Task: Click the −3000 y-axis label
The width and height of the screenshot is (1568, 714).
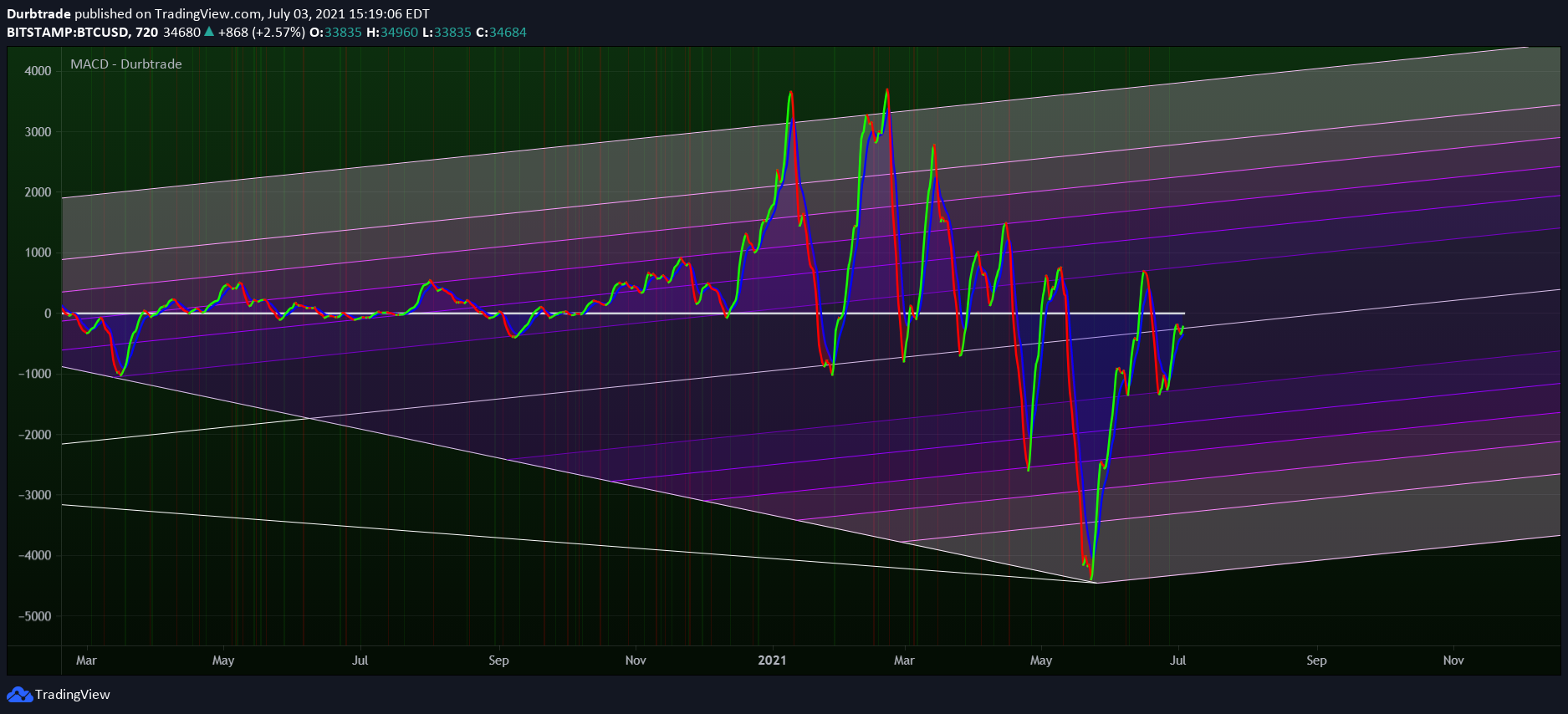Action: [34, 495]
